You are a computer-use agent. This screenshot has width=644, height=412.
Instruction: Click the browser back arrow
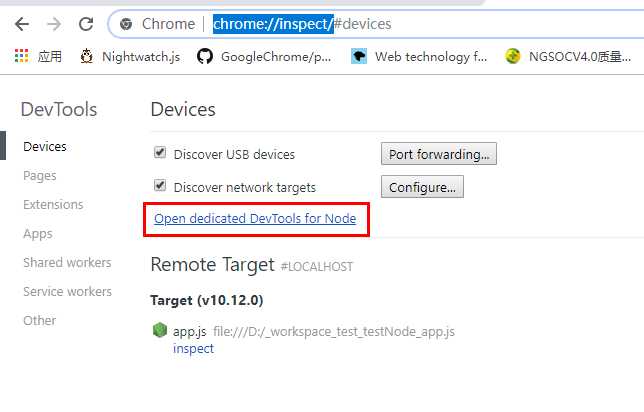pyautogui.click(x=22, y=23)
